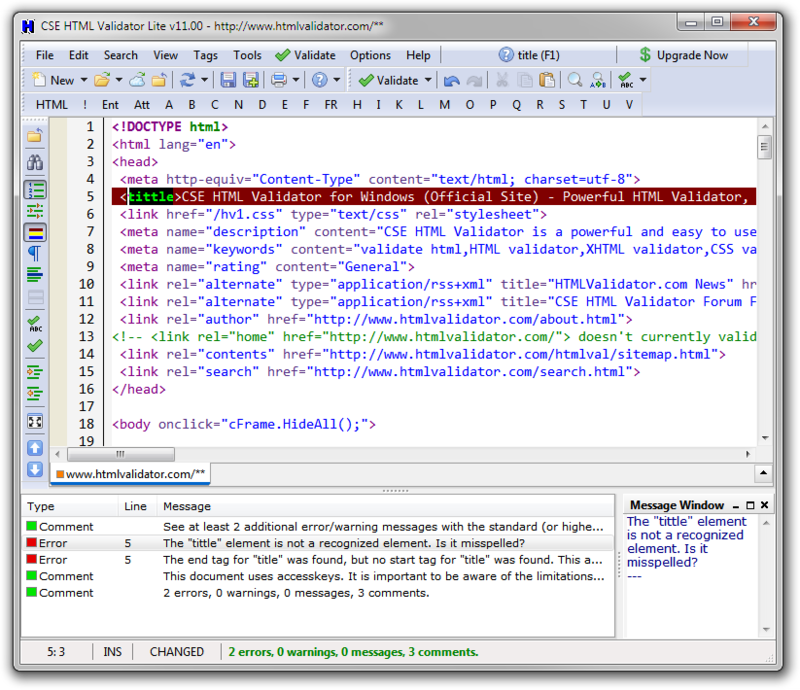Close the Message Window panel
Image resolution: width=800 pixels, height=690 pixels.
pos(764,505)
